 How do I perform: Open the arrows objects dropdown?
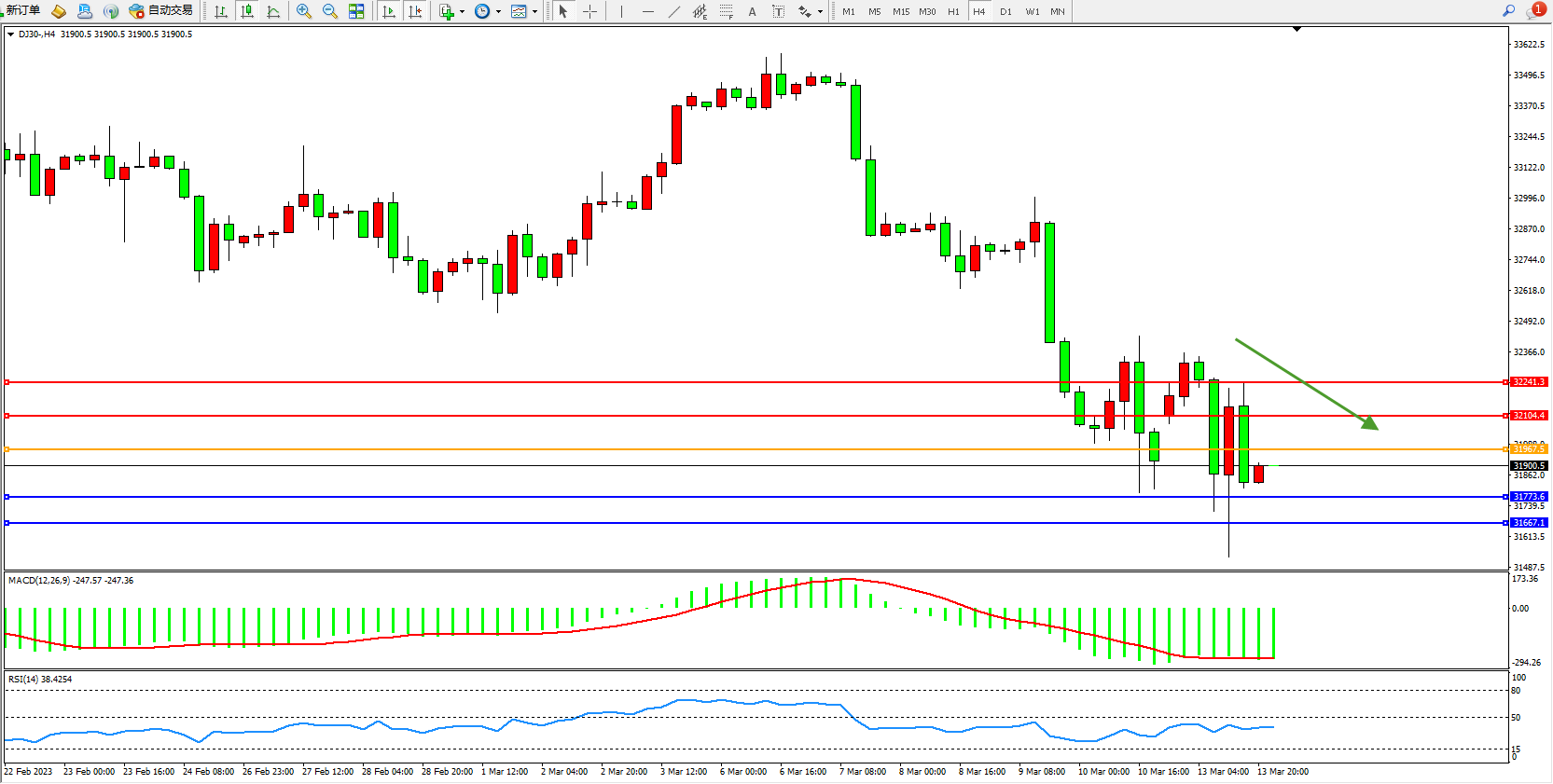tap(820, 12)
